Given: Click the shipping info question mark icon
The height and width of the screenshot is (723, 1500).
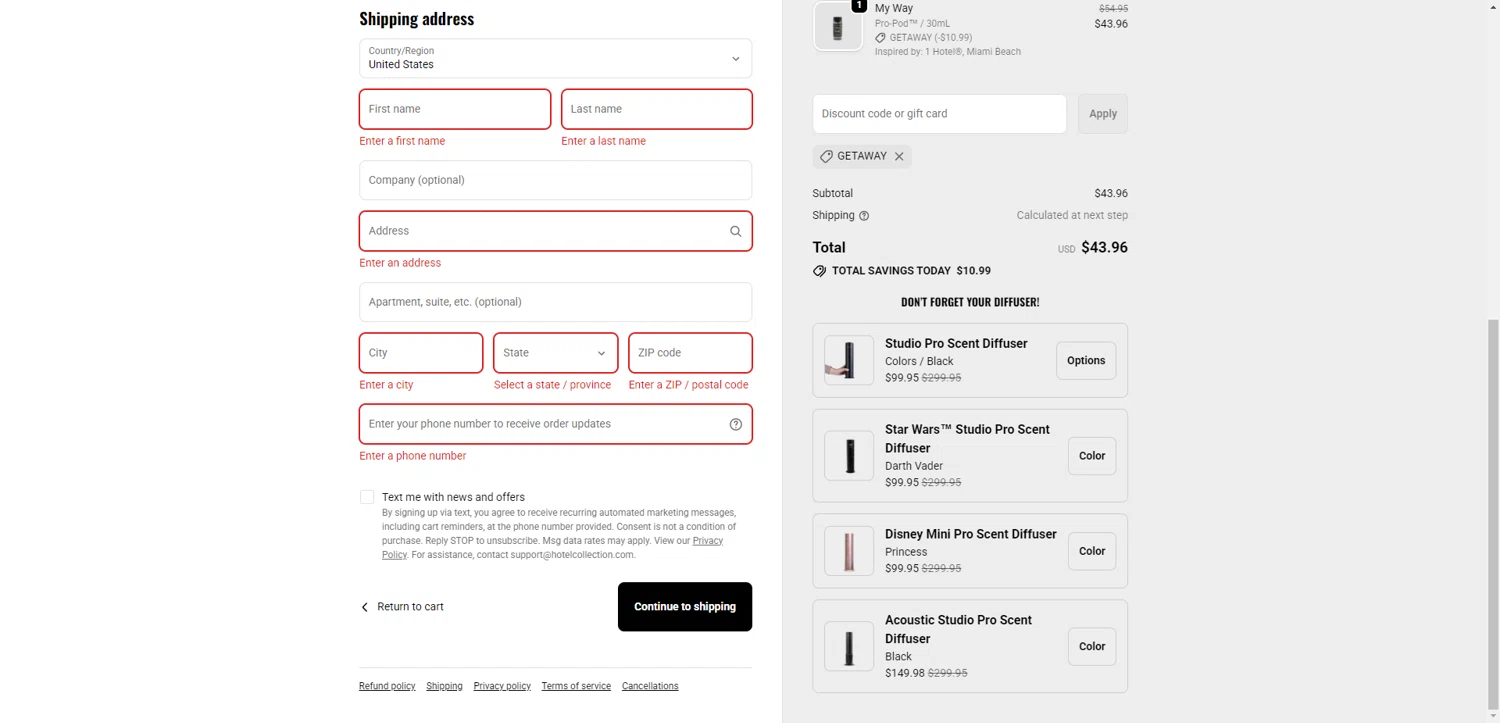Looking at the screenshot, I should point(864,216).
